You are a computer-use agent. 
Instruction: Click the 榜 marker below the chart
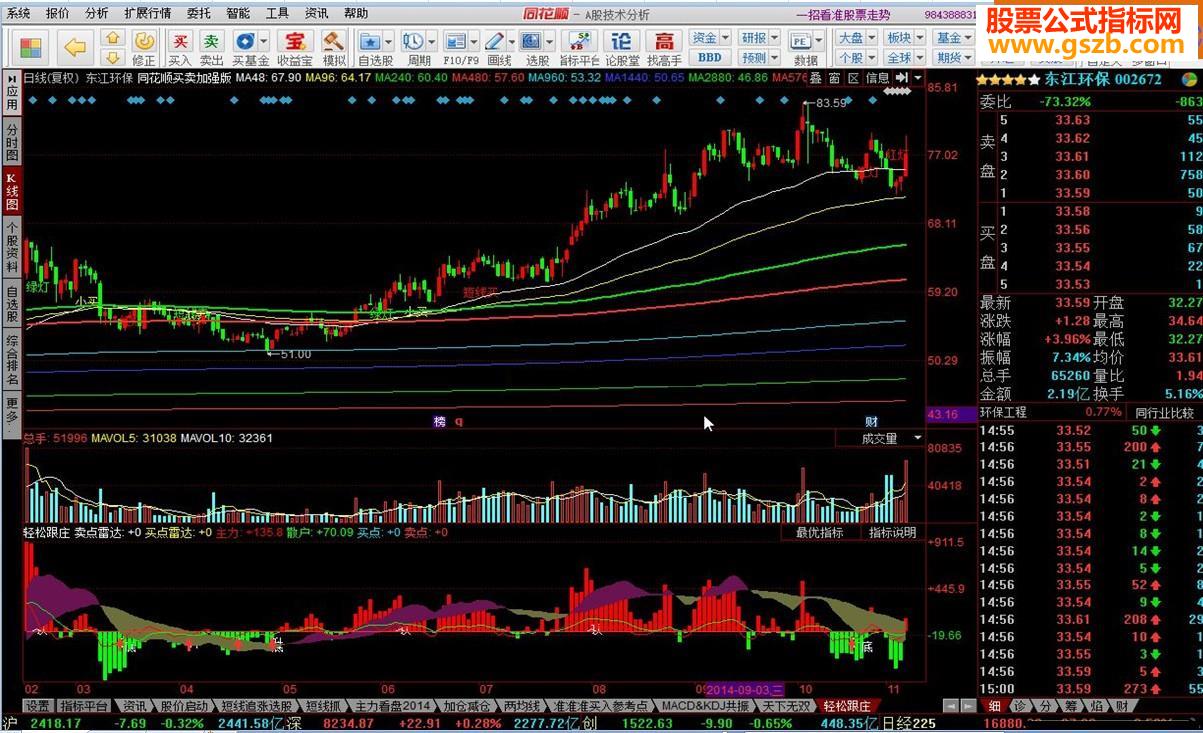click(439, 421)
